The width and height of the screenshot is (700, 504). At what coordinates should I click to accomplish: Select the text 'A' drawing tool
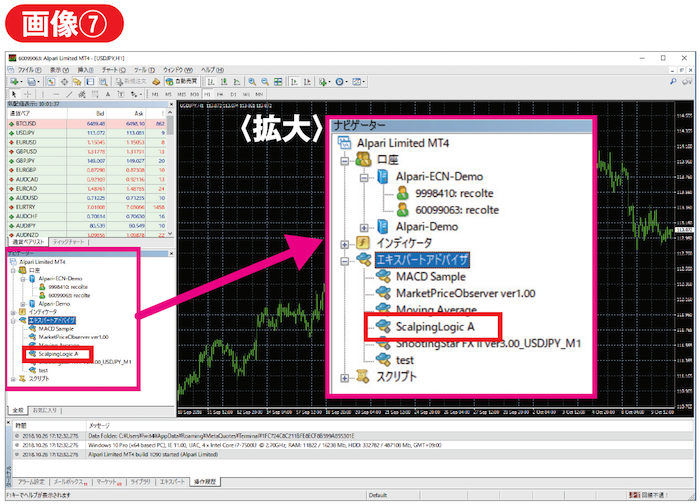pos(108,94)
